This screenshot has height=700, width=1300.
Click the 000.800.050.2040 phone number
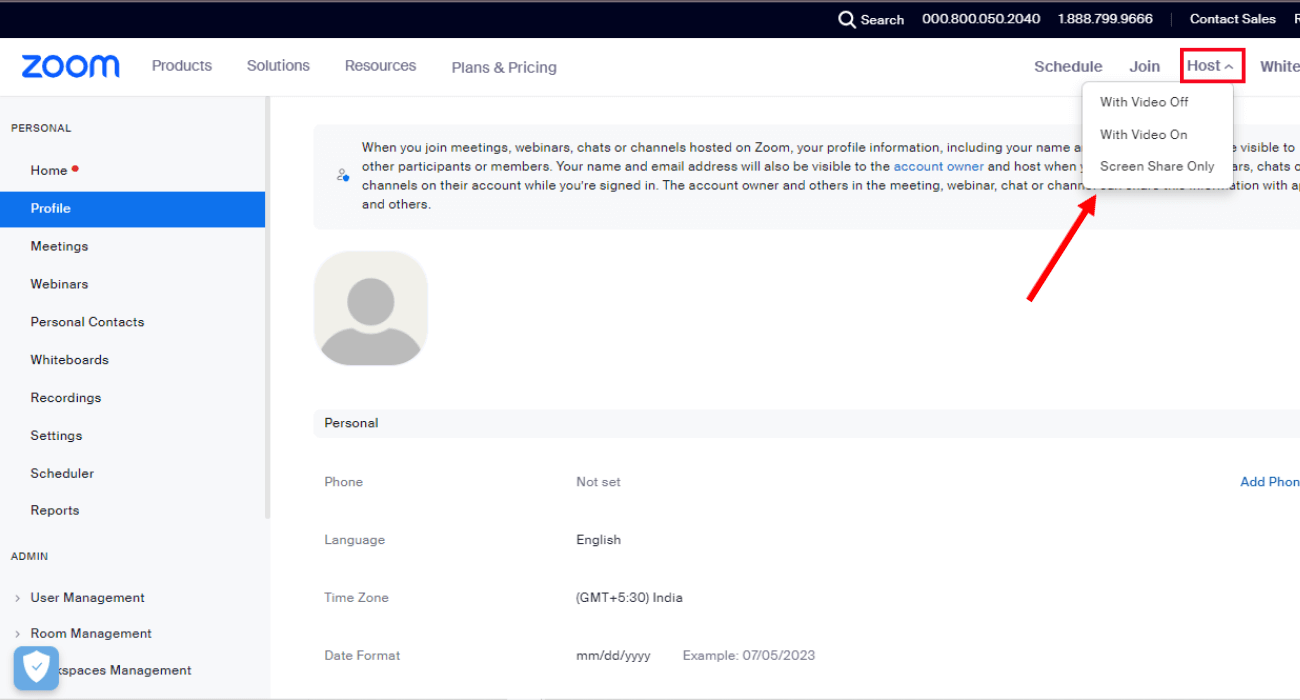point(981,19)
